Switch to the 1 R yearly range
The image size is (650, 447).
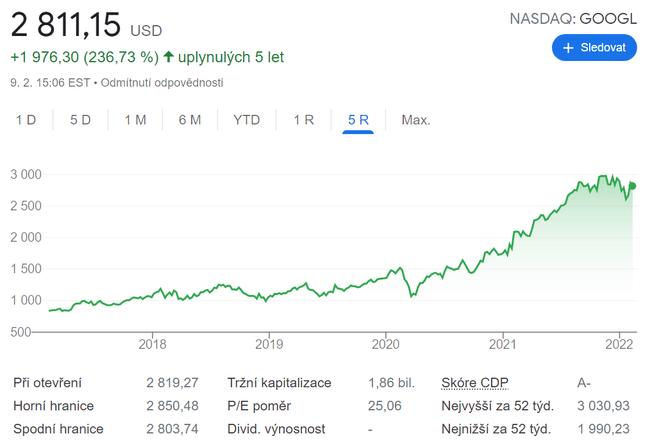pos(303,120)
